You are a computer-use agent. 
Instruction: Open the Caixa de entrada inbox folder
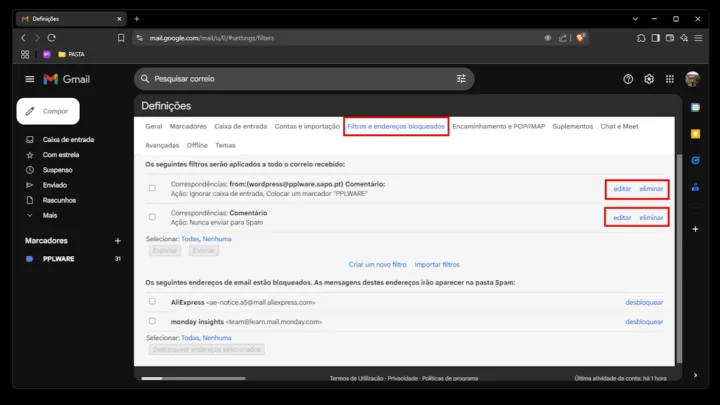coord(68,140)
